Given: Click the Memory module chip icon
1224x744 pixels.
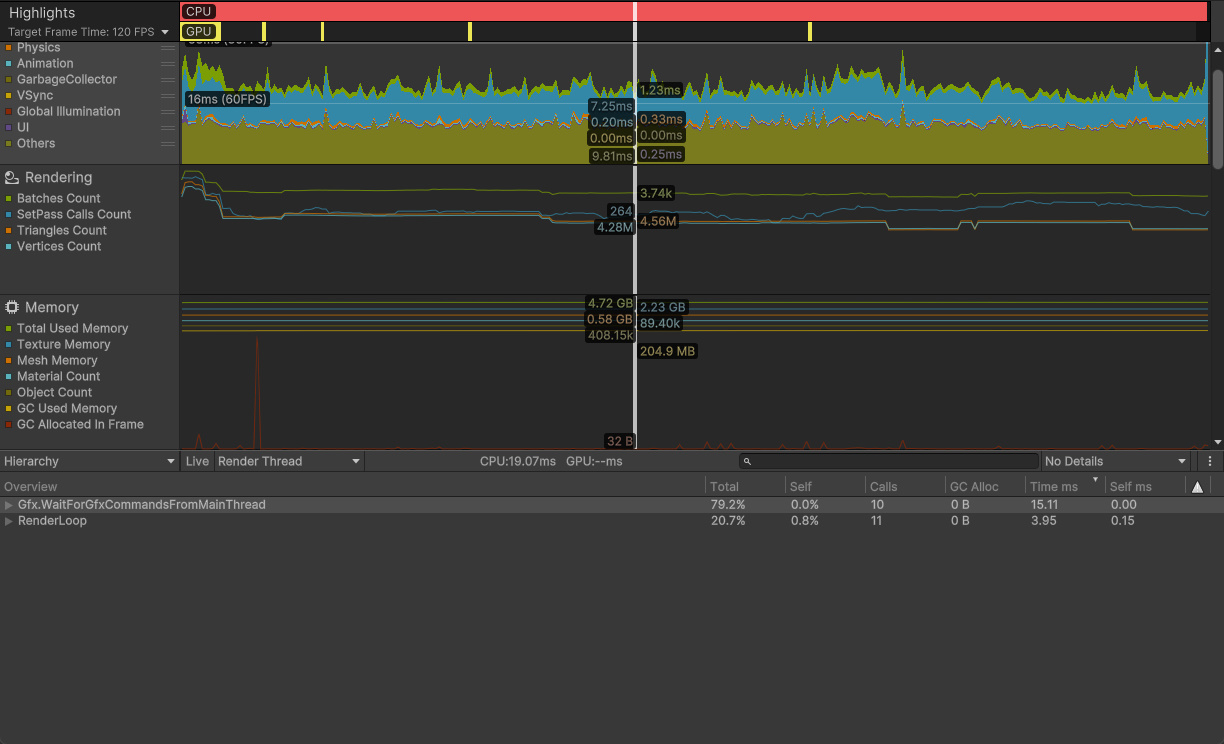Looking at the screenshot, I should click(x=12, y=307).
